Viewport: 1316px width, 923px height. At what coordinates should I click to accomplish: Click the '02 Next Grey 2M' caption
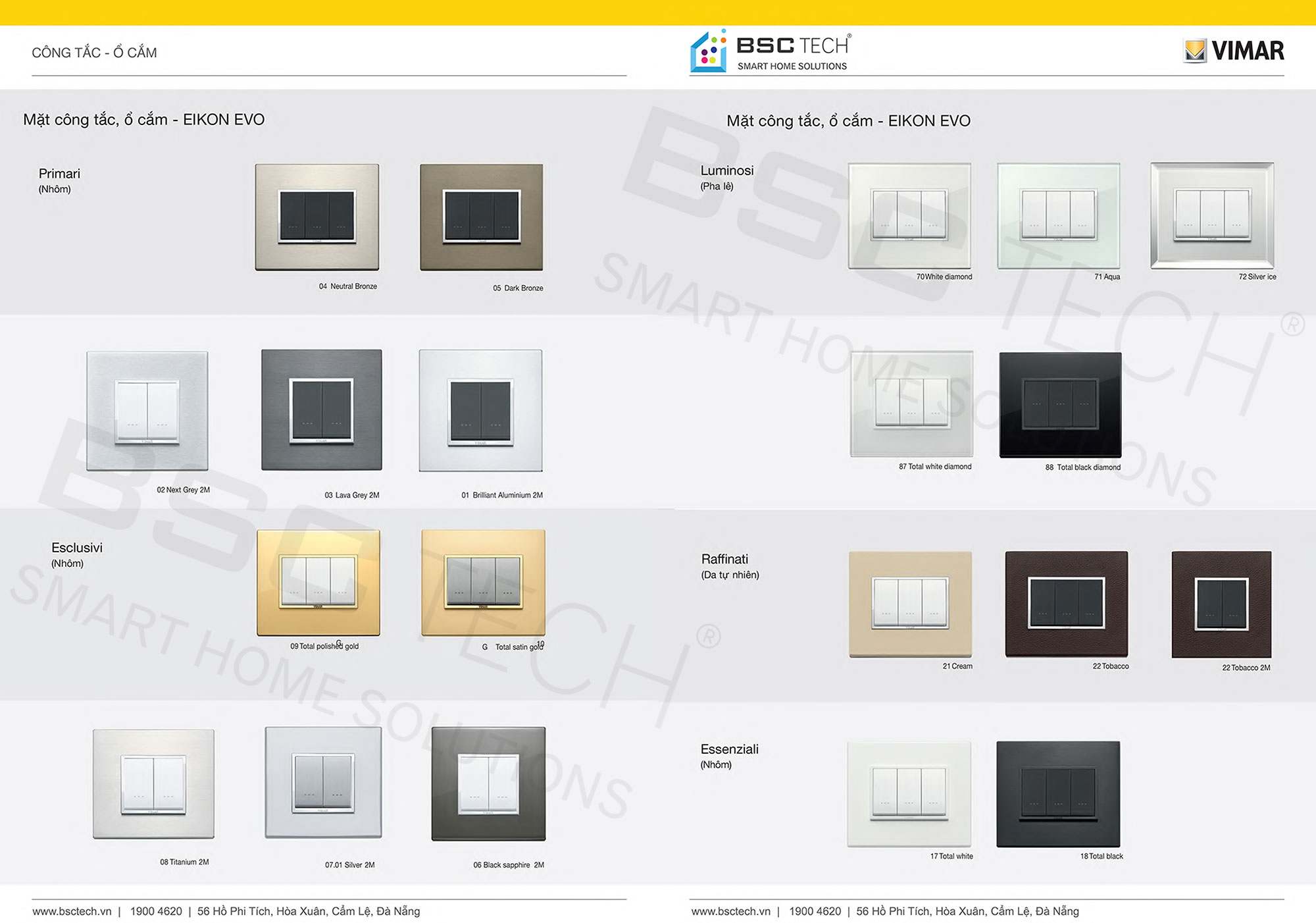click(183, 490)
